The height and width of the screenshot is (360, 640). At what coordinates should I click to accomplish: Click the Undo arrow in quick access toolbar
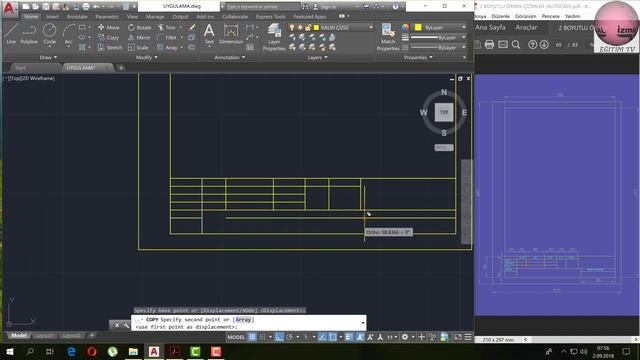pyautogui.click(x=96, y=7)
